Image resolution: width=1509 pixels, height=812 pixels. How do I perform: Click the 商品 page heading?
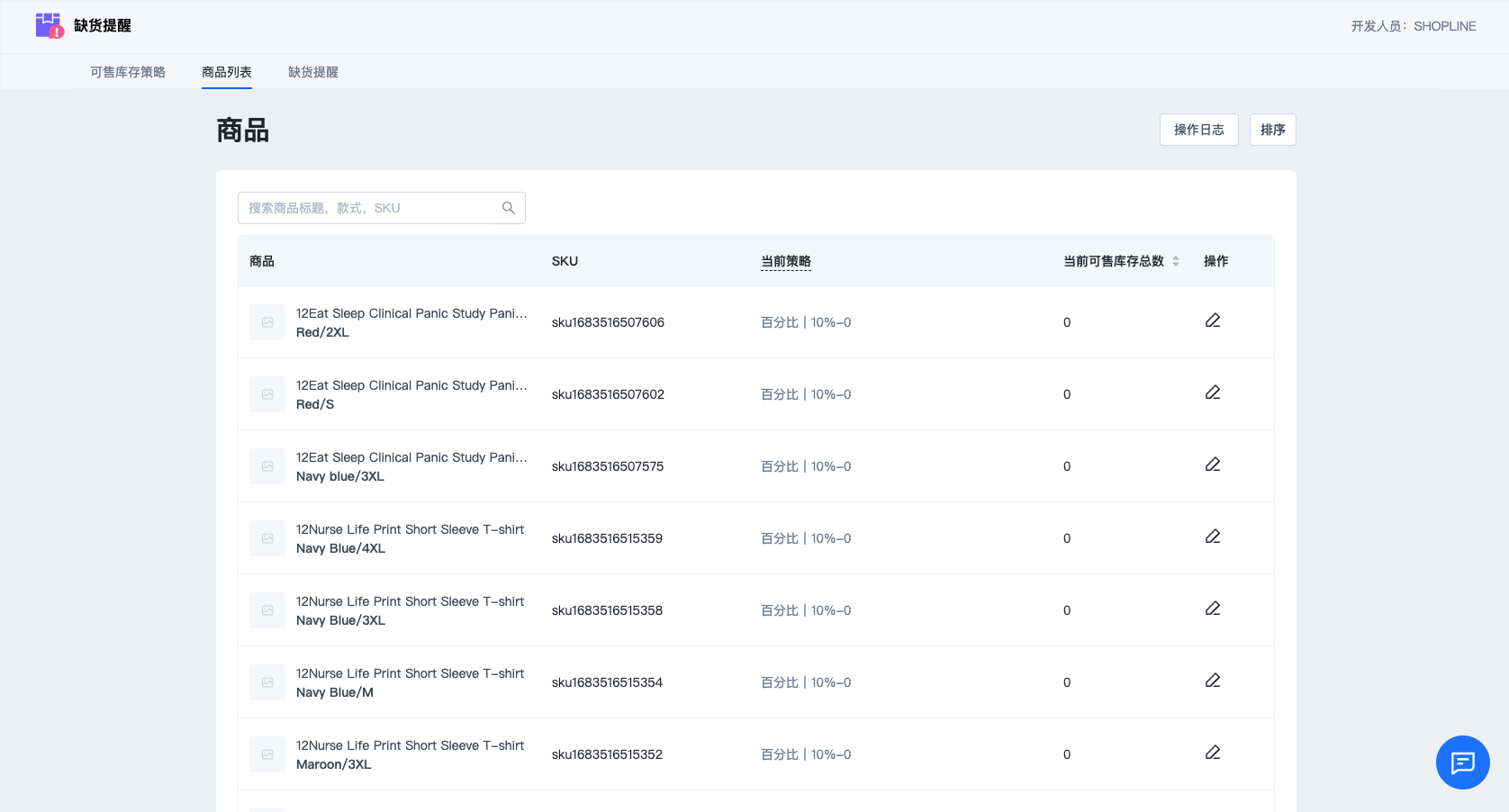tap(243, 131)
